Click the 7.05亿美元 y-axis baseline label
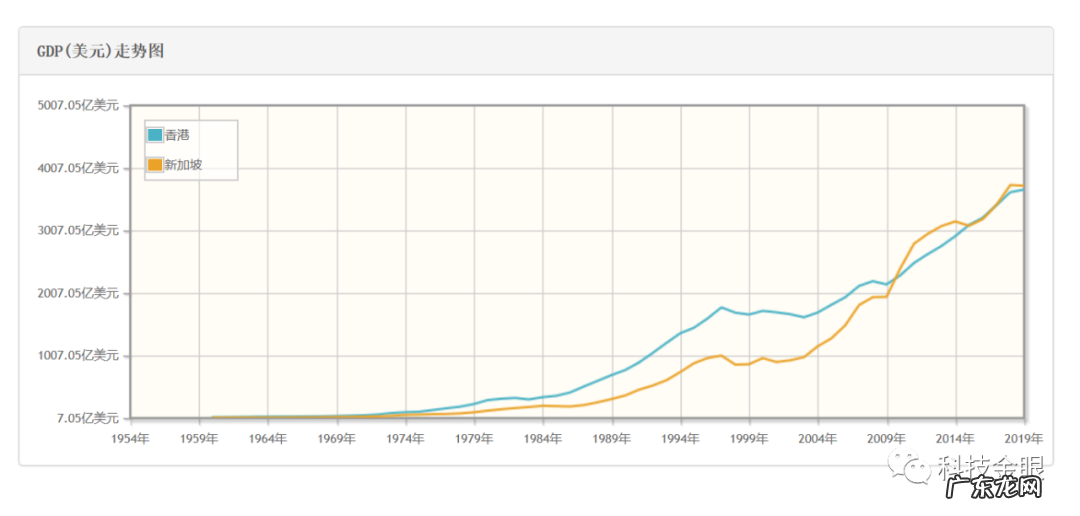 (x=90, y=418)
